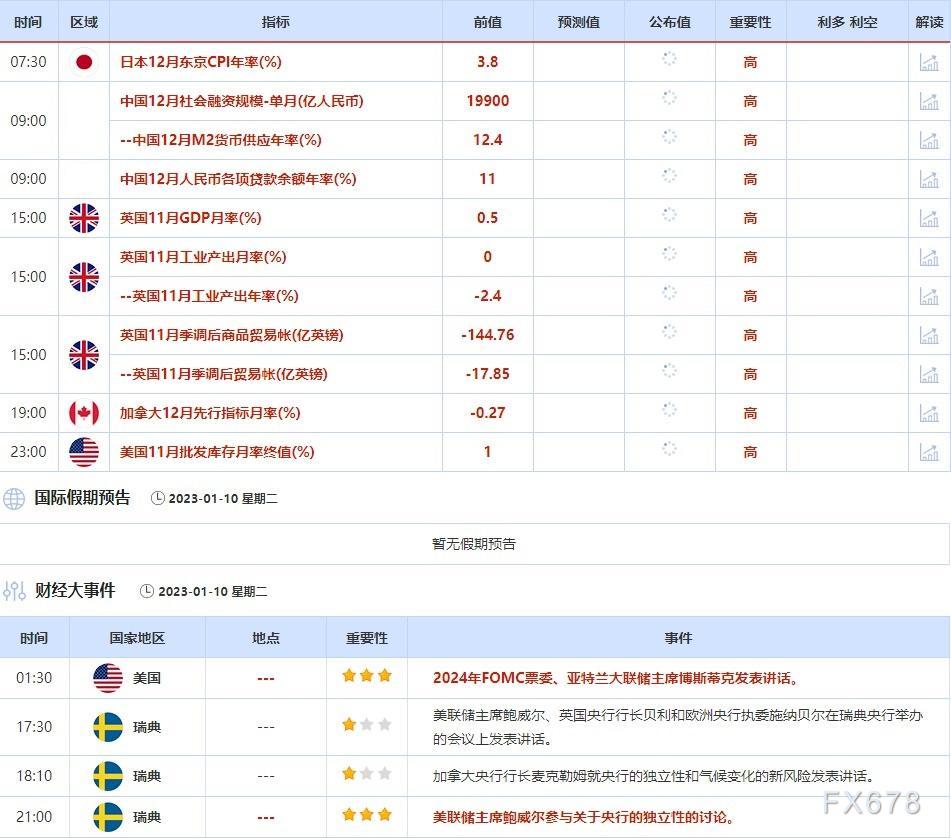The image size is (951, 838).
Task: Click Sweden flag in 18:10 event row
Action: point(108,776)
